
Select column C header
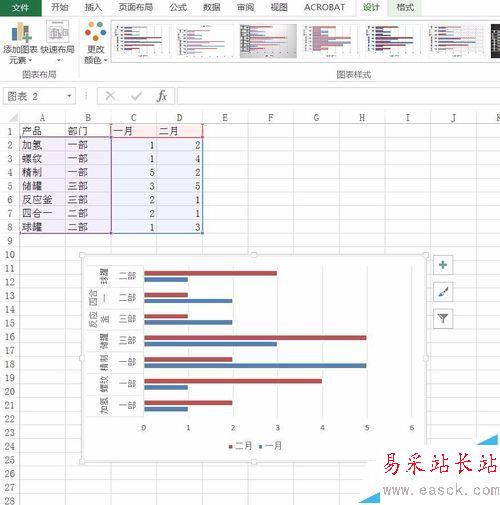point(133,118)
